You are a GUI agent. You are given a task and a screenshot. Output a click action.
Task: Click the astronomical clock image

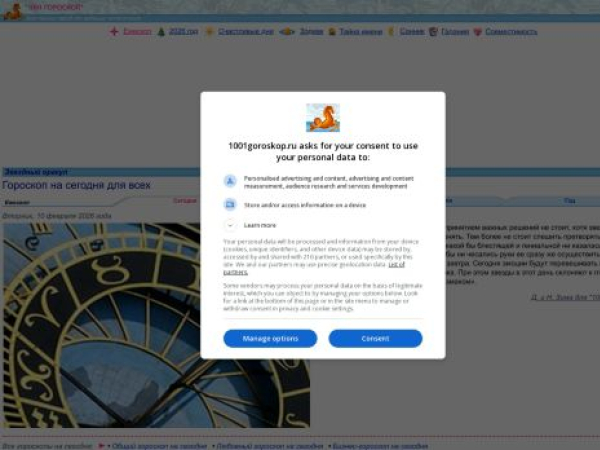[157, 325]
